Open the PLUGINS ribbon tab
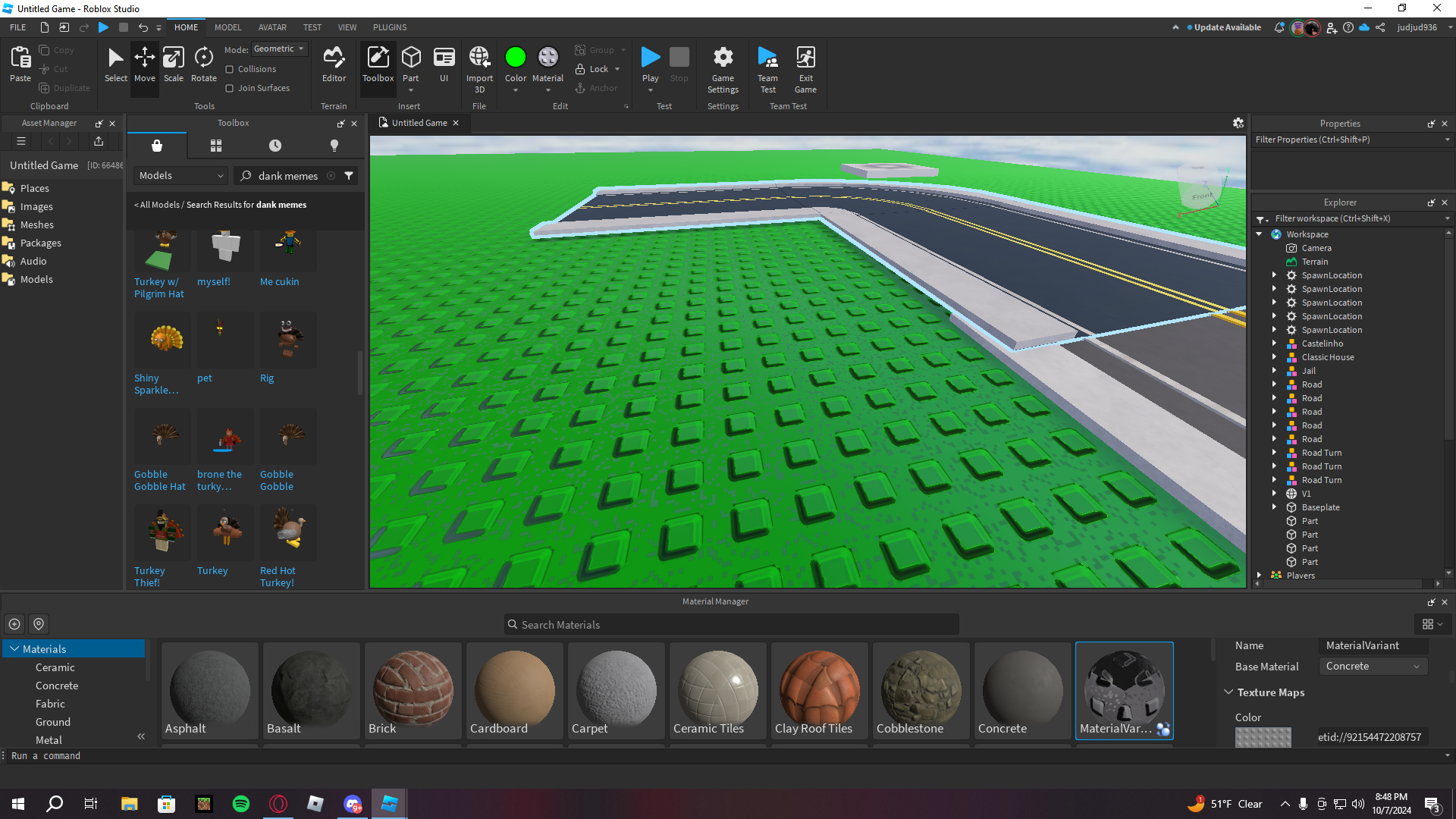 (390, 27)
